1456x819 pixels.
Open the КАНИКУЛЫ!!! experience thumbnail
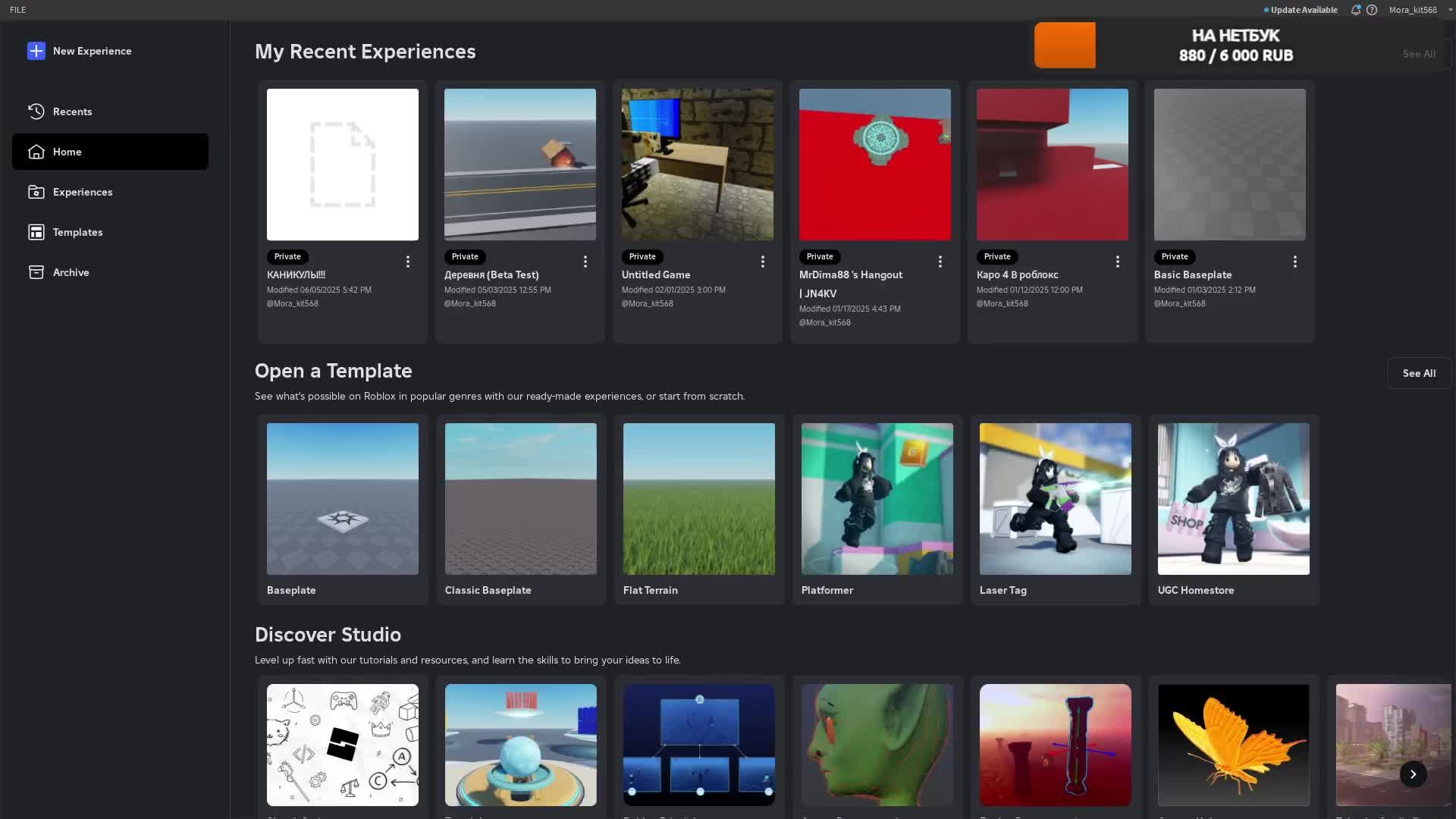click(x=343, y=165)
